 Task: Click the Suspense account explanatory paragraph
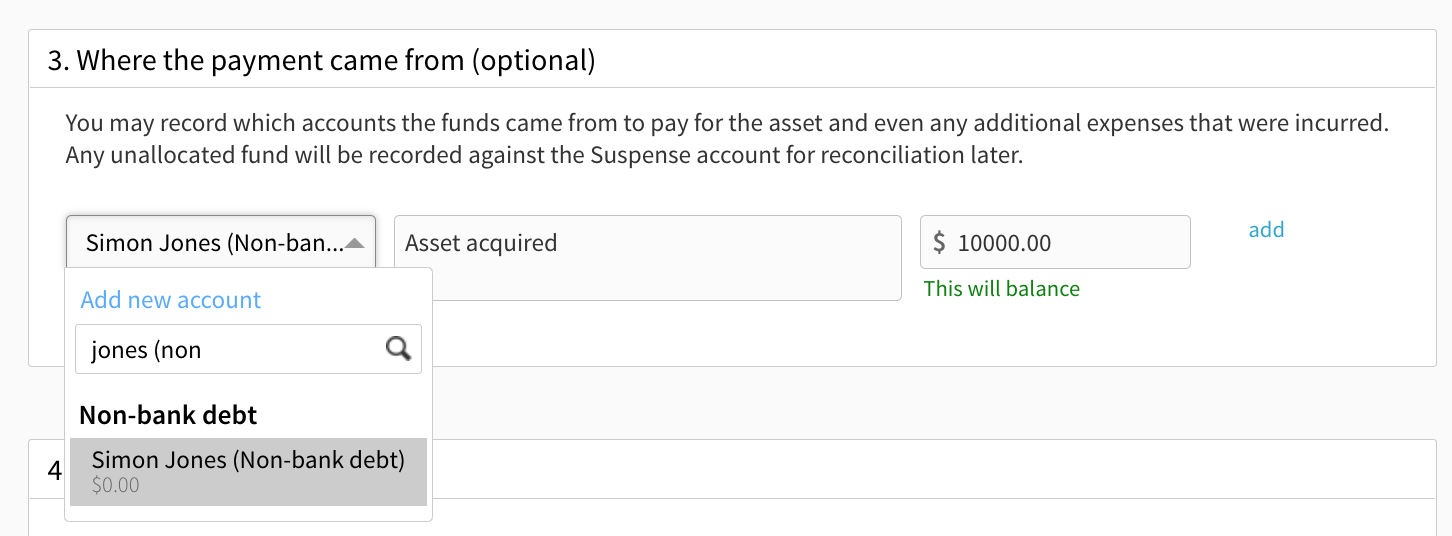[x=545, y=157]
